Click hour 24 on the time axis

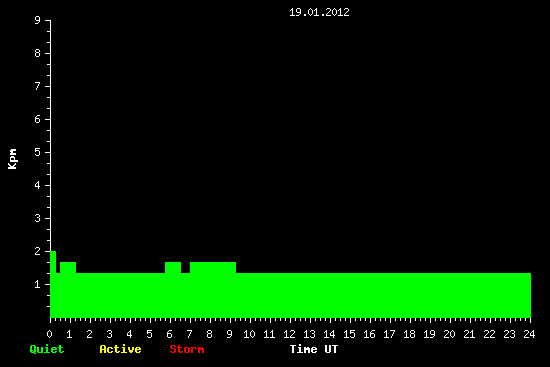tap(529, 334)
